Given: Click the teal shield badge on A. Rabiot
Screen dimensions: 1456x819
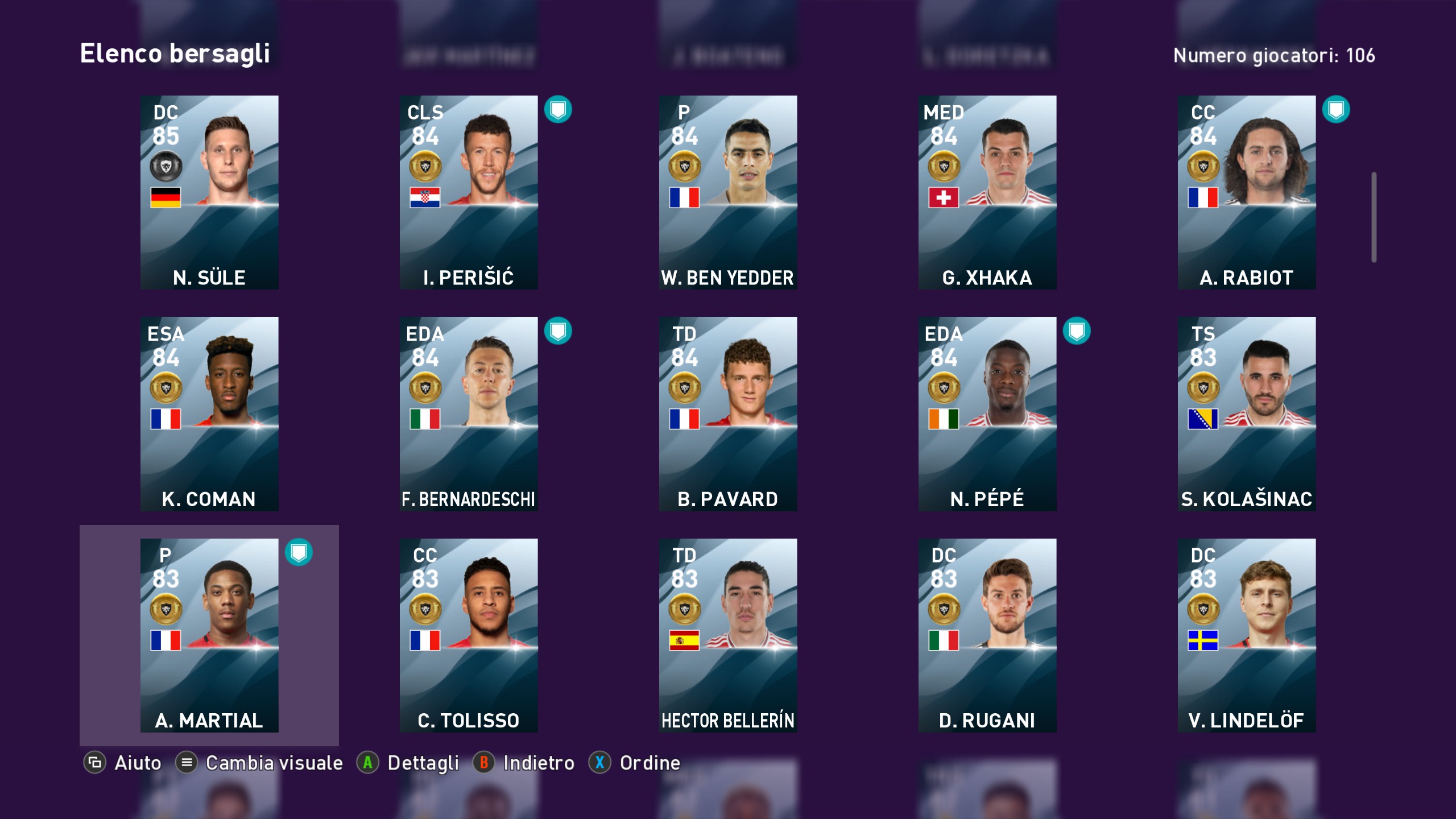Looking at the screenshot, I should tap(1336, 110).
